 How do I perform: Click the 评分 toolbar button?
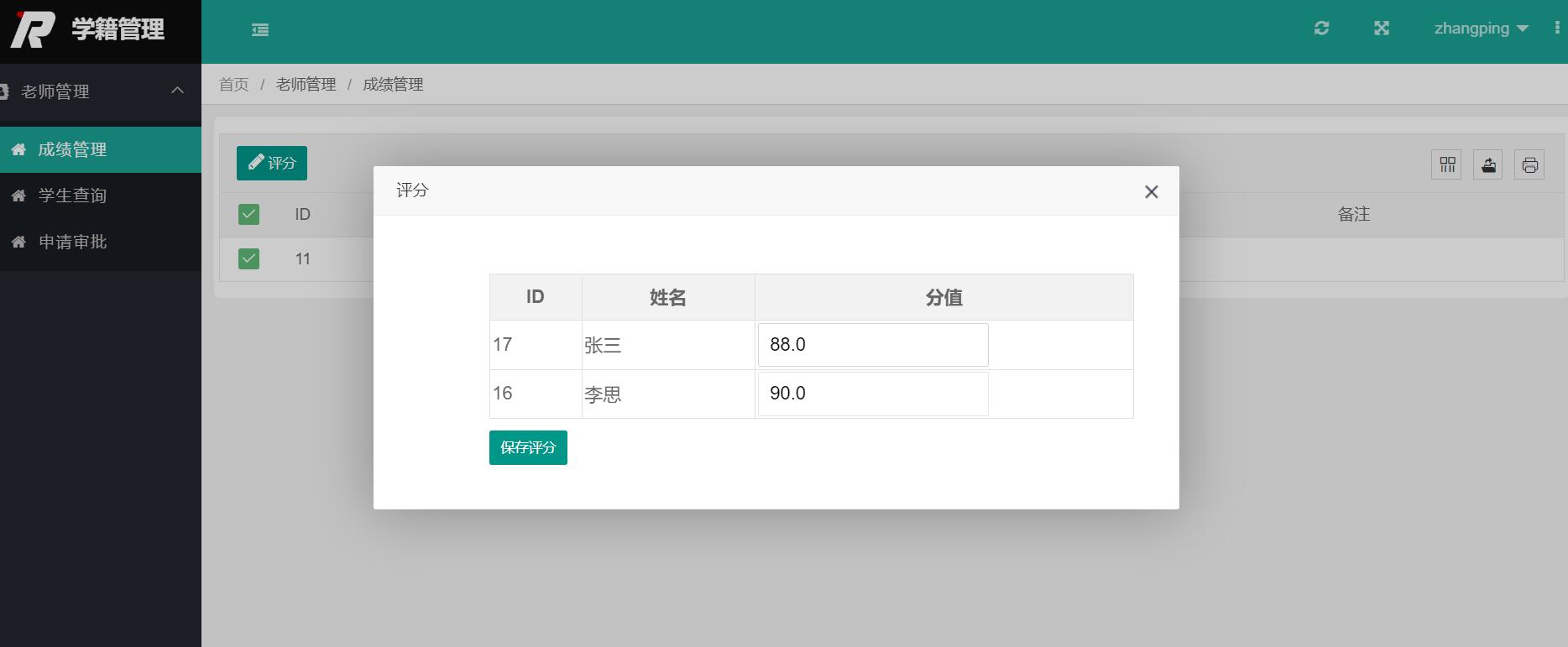point(272,163)
